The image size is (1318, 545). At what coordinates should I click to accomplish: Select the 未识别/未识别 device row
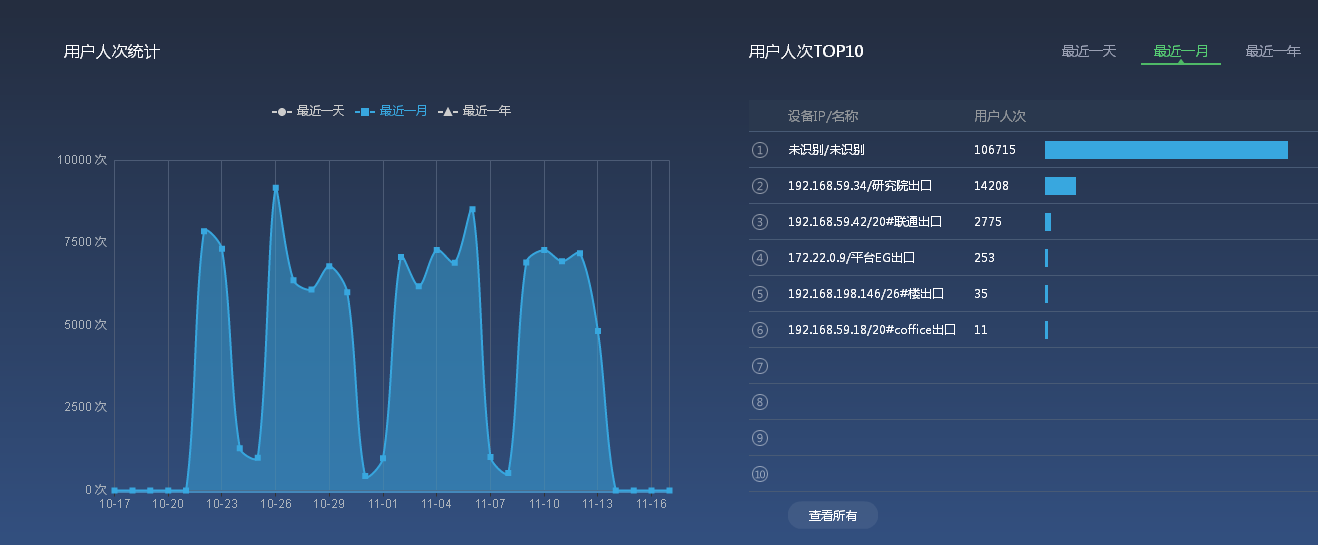(x=826, y=150)
